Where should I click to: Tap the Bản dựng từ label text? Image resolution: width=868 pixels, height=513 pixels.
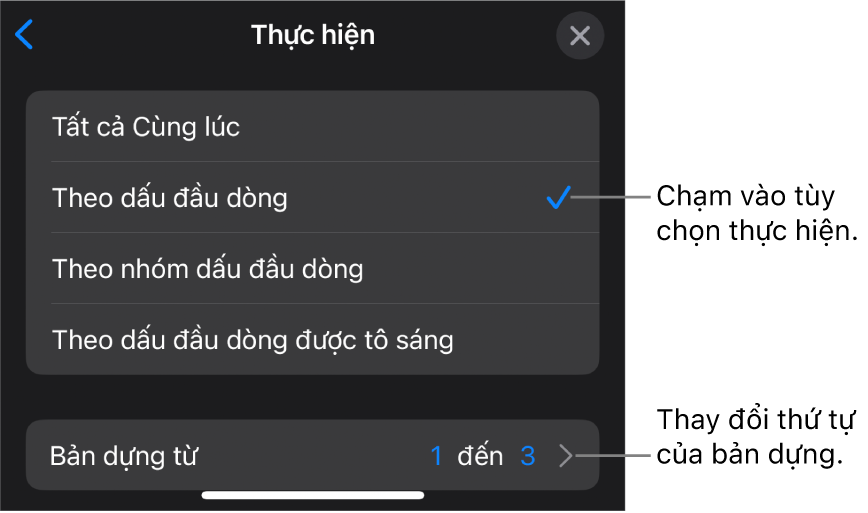tap(124, 457)
